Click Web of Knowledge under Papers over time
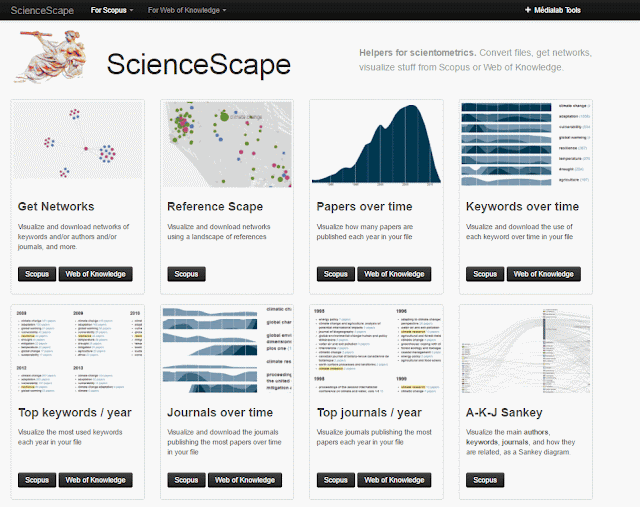 (394, 274)
